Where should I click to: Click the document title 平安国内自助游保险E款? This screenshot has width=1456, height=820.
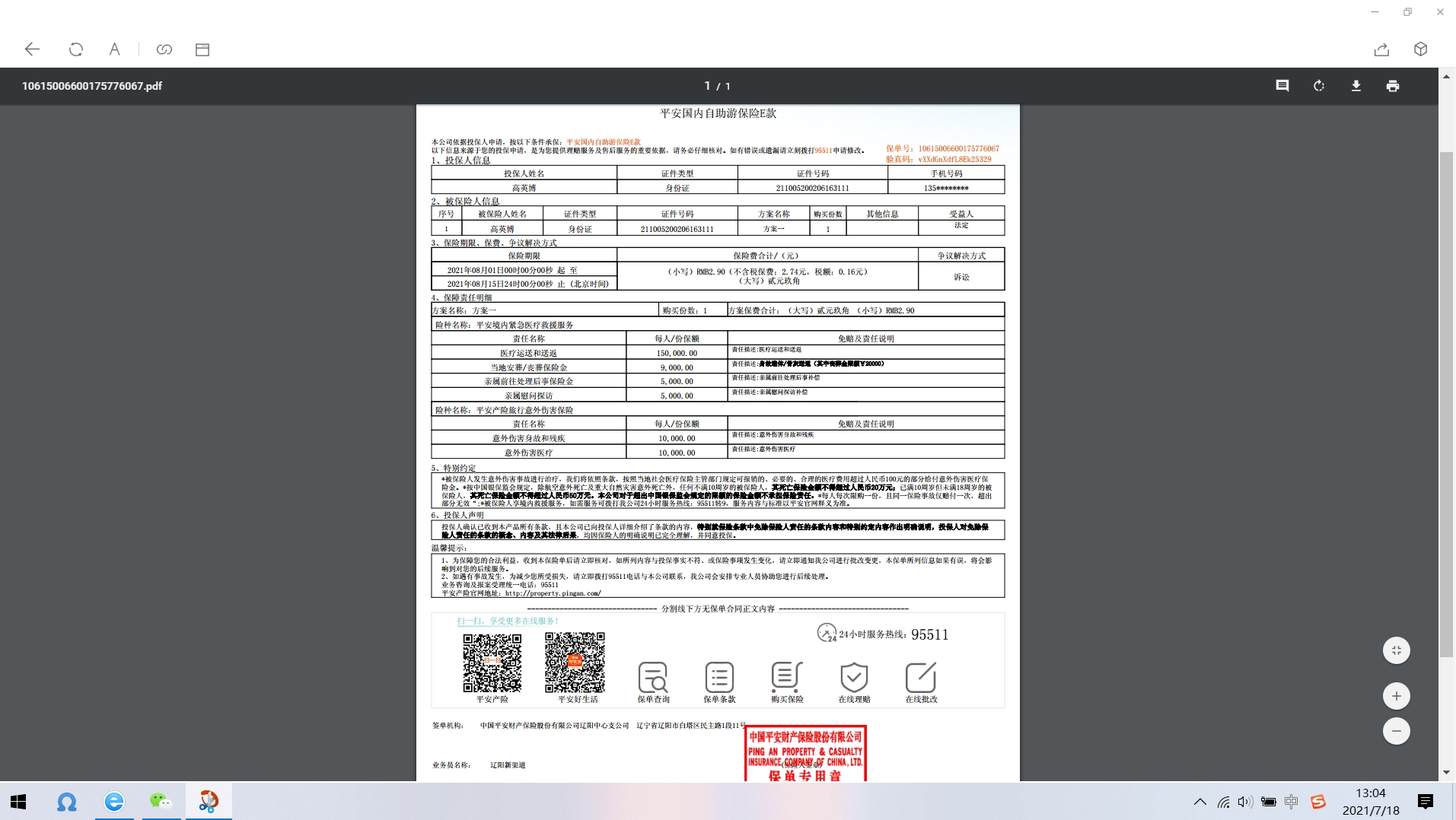pyautogui.click(x=718, y=113)
